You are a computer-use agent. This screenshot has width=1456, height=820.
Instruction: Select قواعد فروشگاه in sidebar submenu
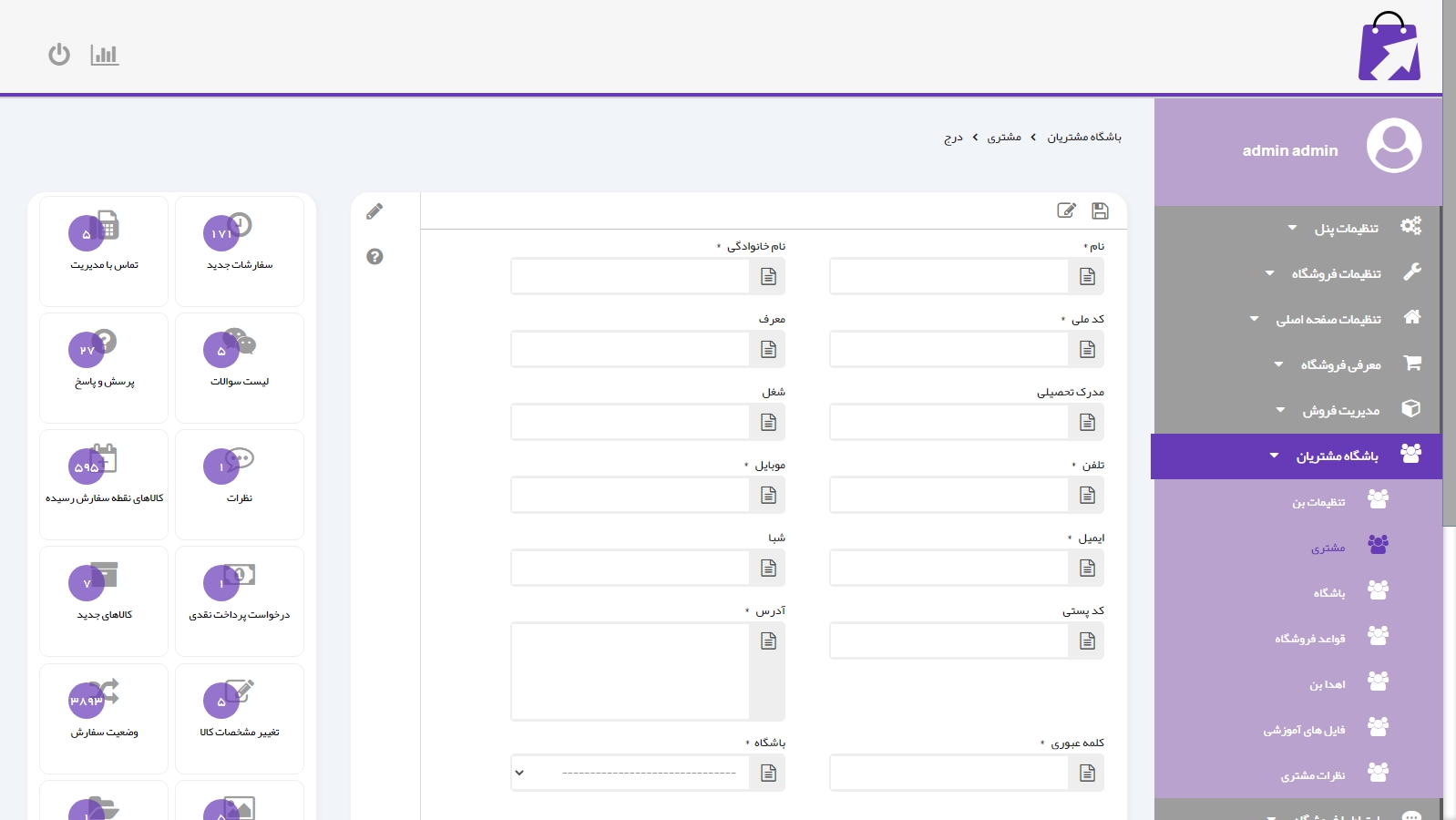tap(1309, 639)
